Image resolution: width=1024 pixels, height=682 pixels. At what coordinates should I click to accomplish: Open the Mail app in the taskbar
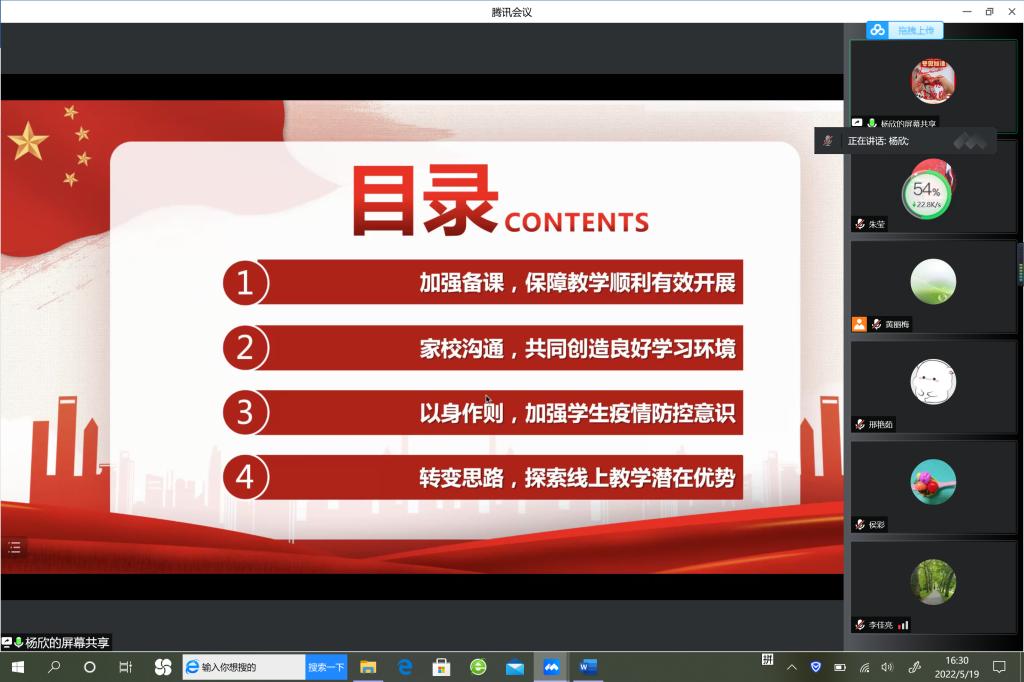515,667
